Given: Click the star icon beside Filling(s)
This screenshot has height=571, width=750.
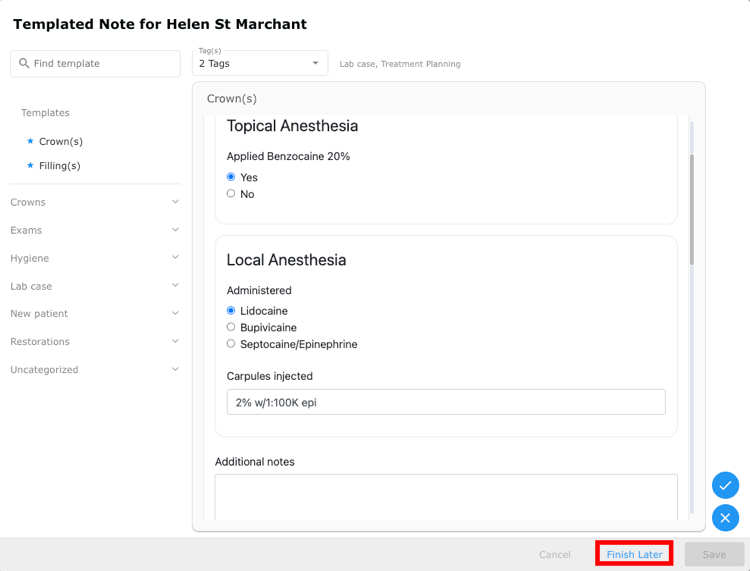Looking at the screenshot, I should tap(30, 165).
